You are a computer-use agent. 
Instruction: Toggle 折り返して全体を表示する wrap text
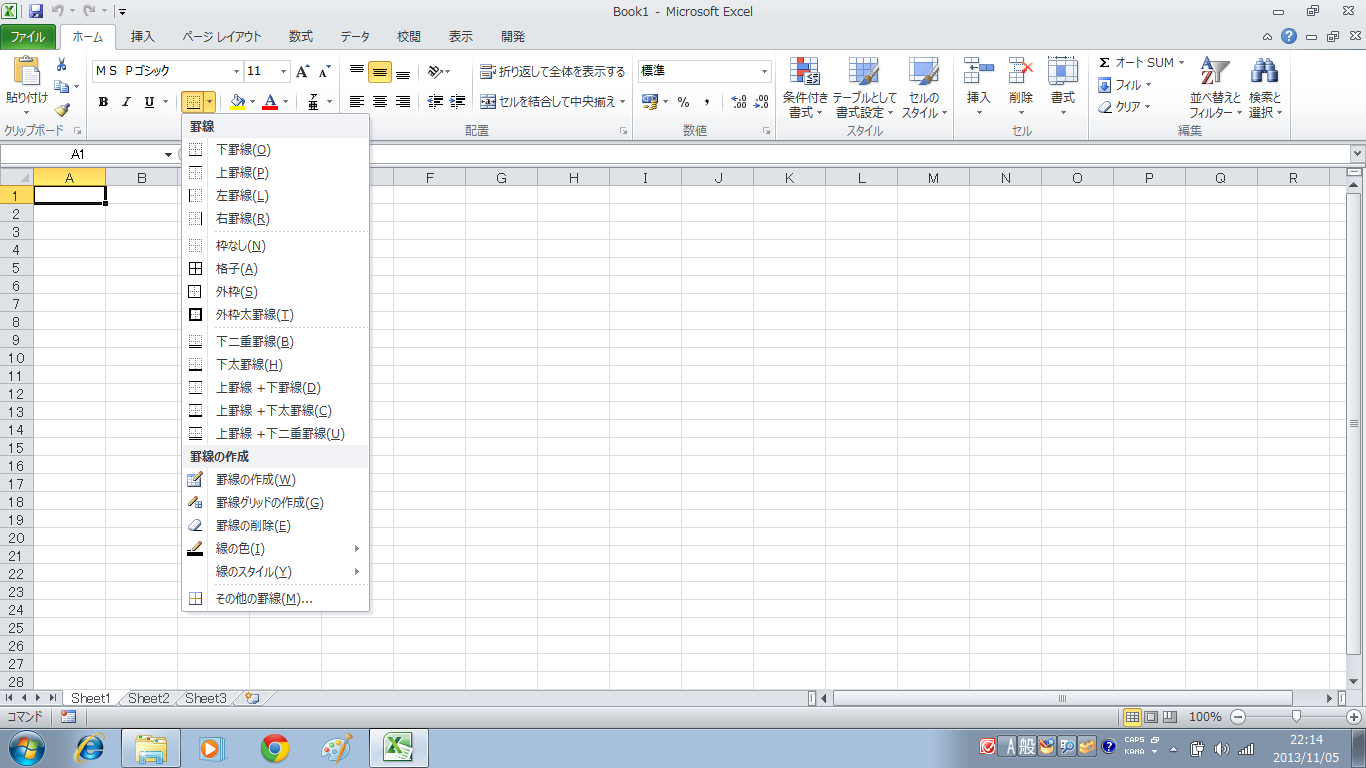point(553,72)
